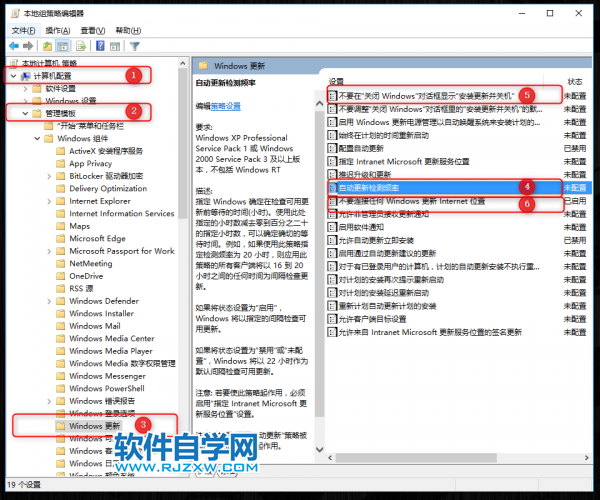Open the 查看(V) menu
This screenshot has height=500, width=600.
click(x=93, y=31)
